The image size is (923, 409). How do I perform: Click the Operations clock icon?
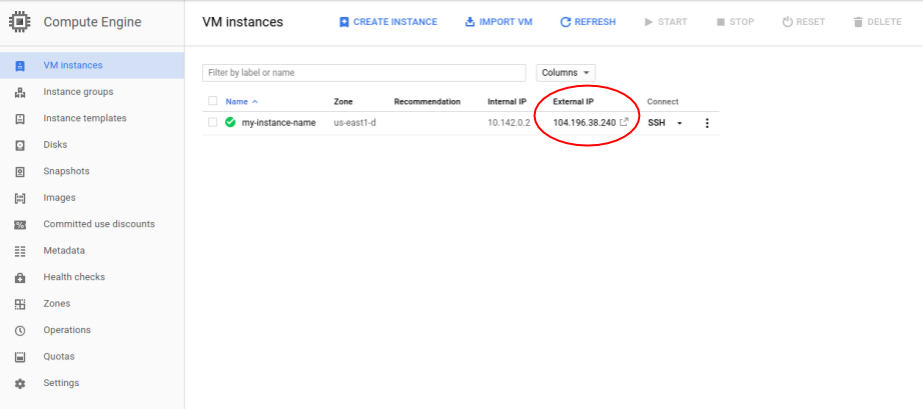point(20,331)
